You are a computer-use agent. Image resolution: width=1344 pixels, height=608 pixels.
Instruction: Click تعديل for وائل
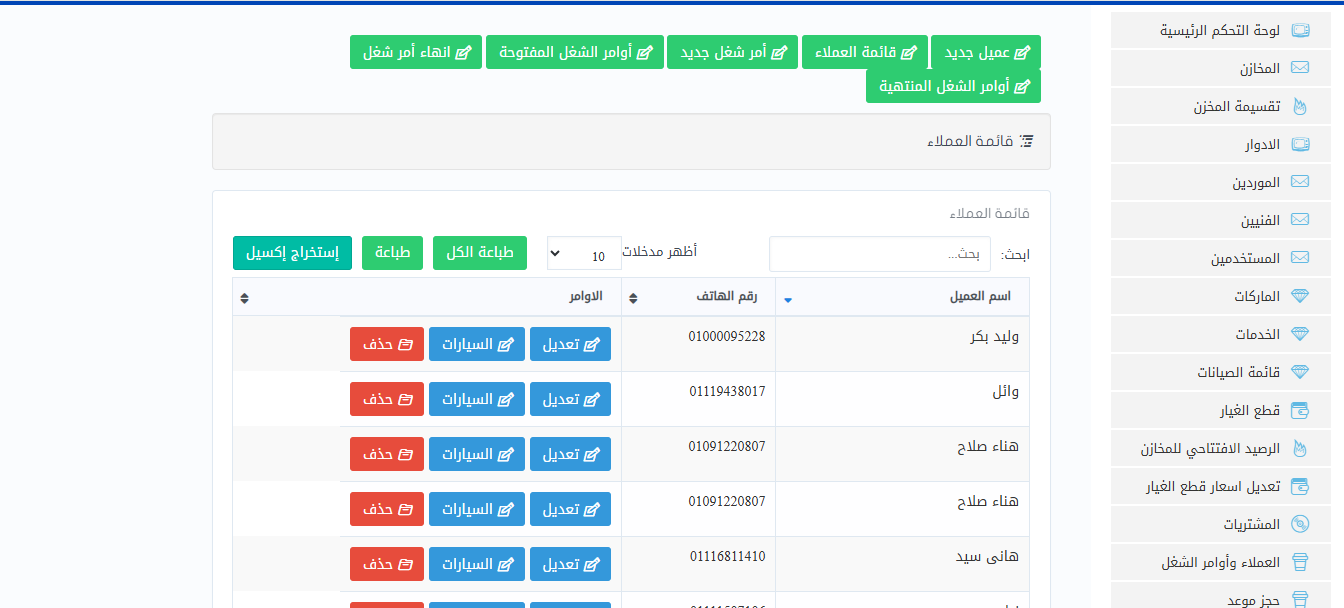pos(570,399)
